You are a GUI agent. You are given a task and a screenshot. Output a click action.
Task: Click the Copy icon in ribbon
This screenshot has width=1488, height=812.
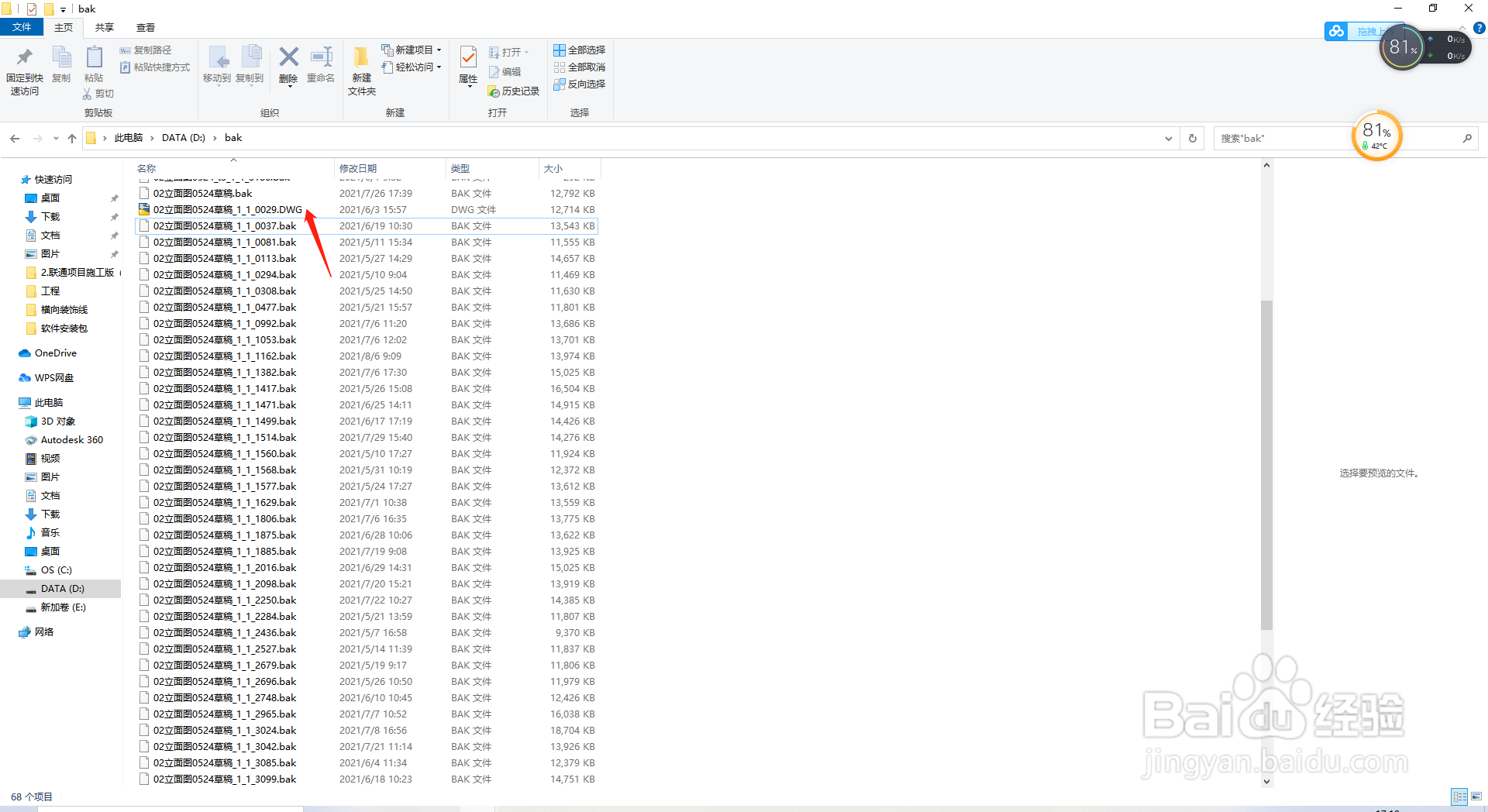click(61, 57)
